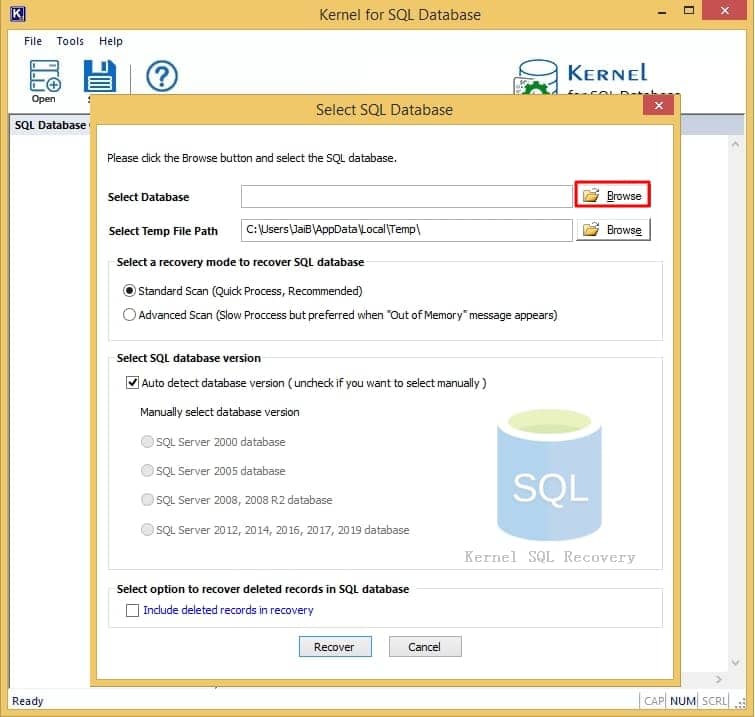Image resolution: width=755 pixels, height=717 pixels.
Task: Browse for the temp file path
Action: pos(612,230)
